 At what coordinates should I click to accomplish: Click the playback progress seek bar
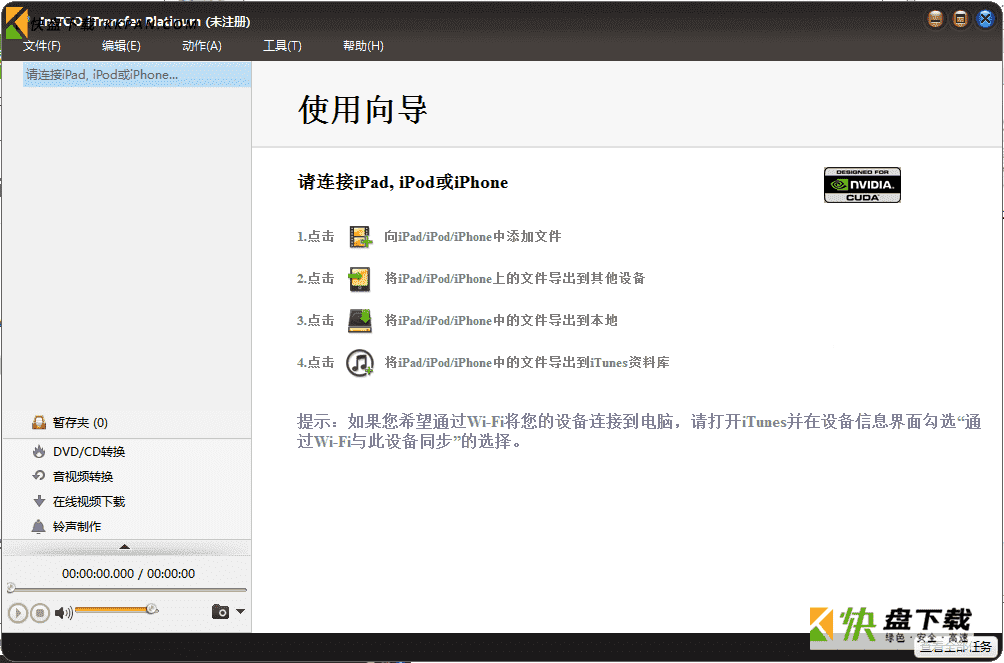coord(127,589)
